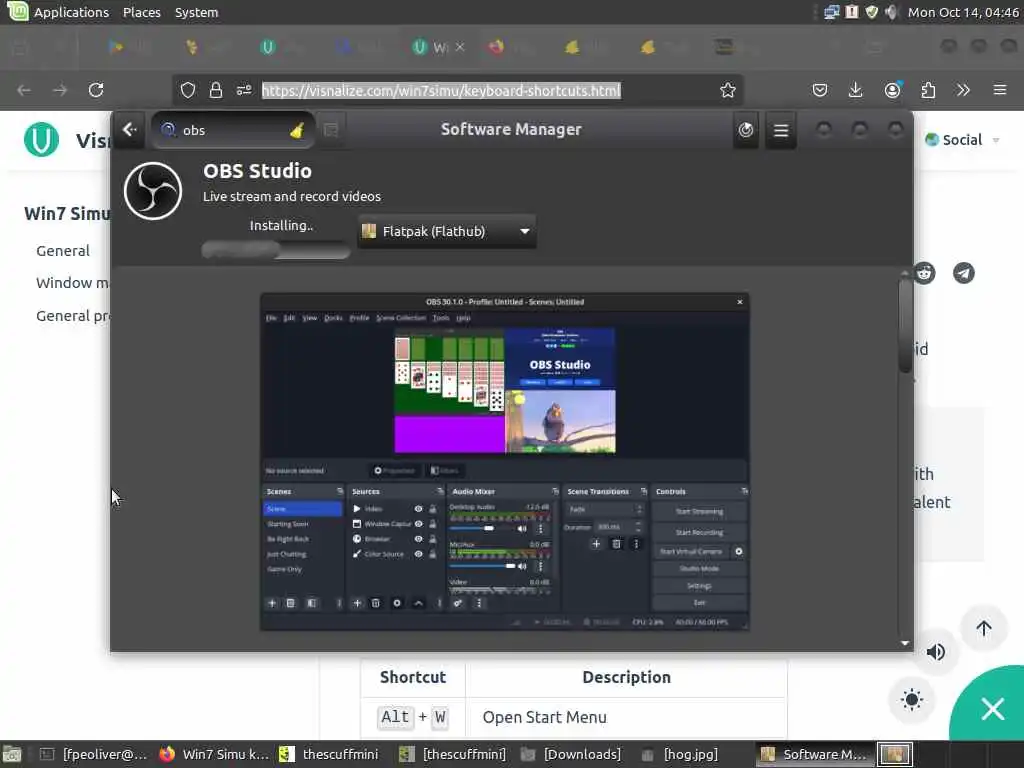Switch to thescuffmini taskbar entry

click(330, 754)
